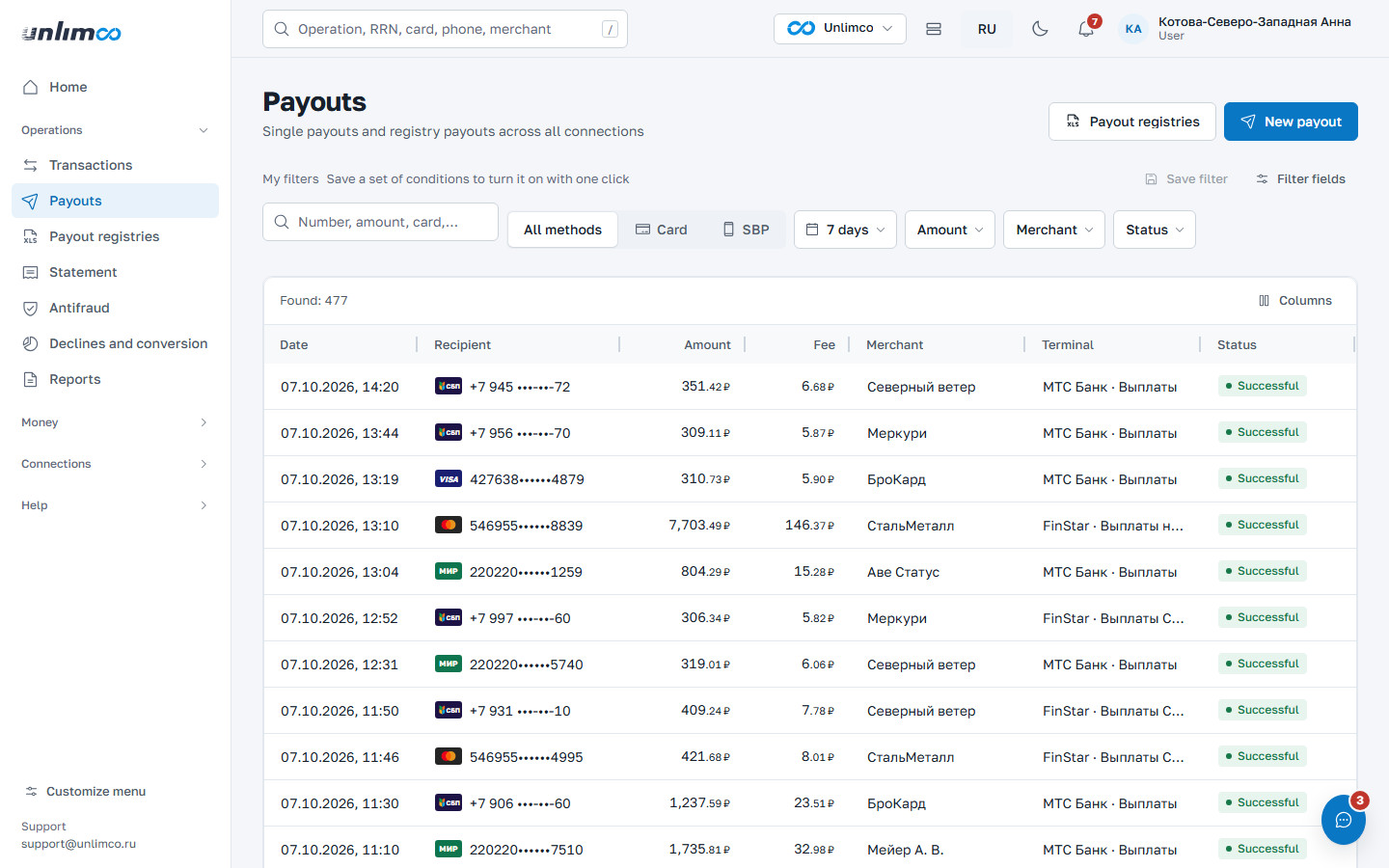Click SBP icon for +7 945 recipient
Viewport: 1389px width, 868px height.
coord(449,387)
